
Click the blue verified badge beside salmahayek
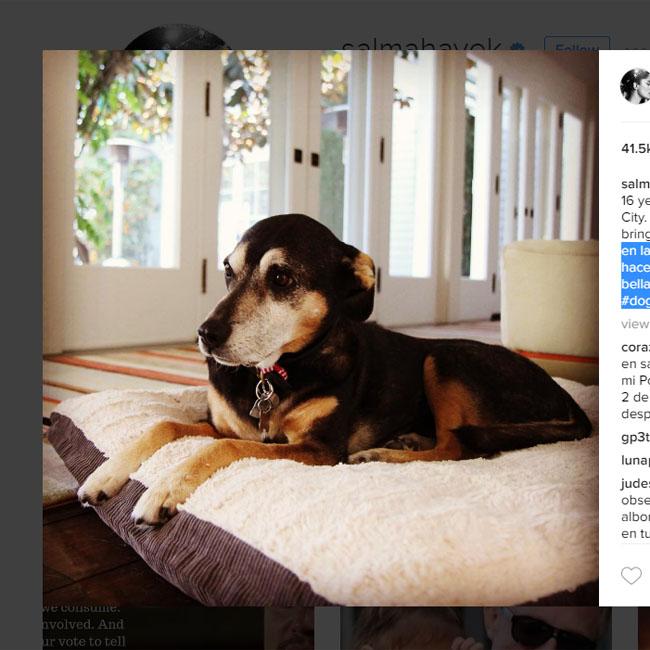[x=517, y=47]
